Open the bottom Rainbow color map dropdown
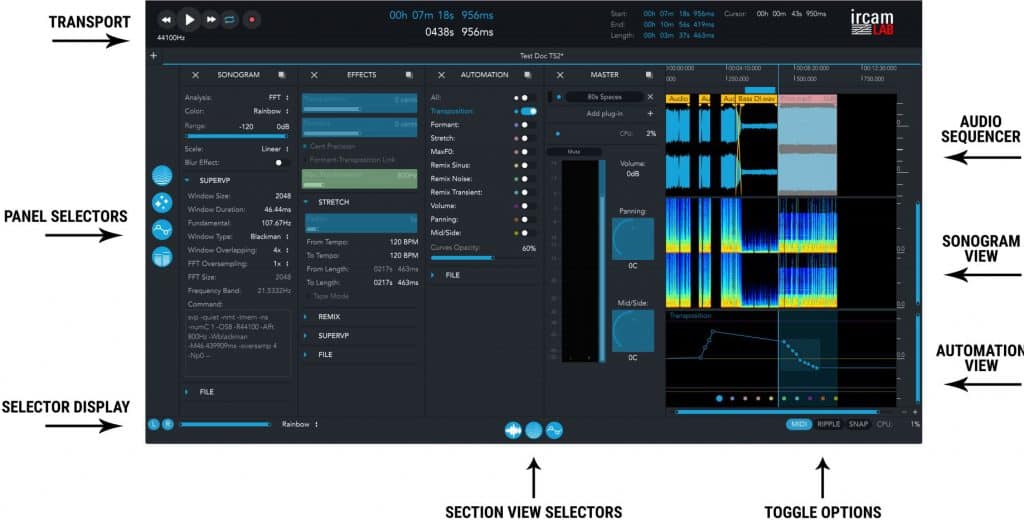The image size is (1024, 520). pos(300,424)
